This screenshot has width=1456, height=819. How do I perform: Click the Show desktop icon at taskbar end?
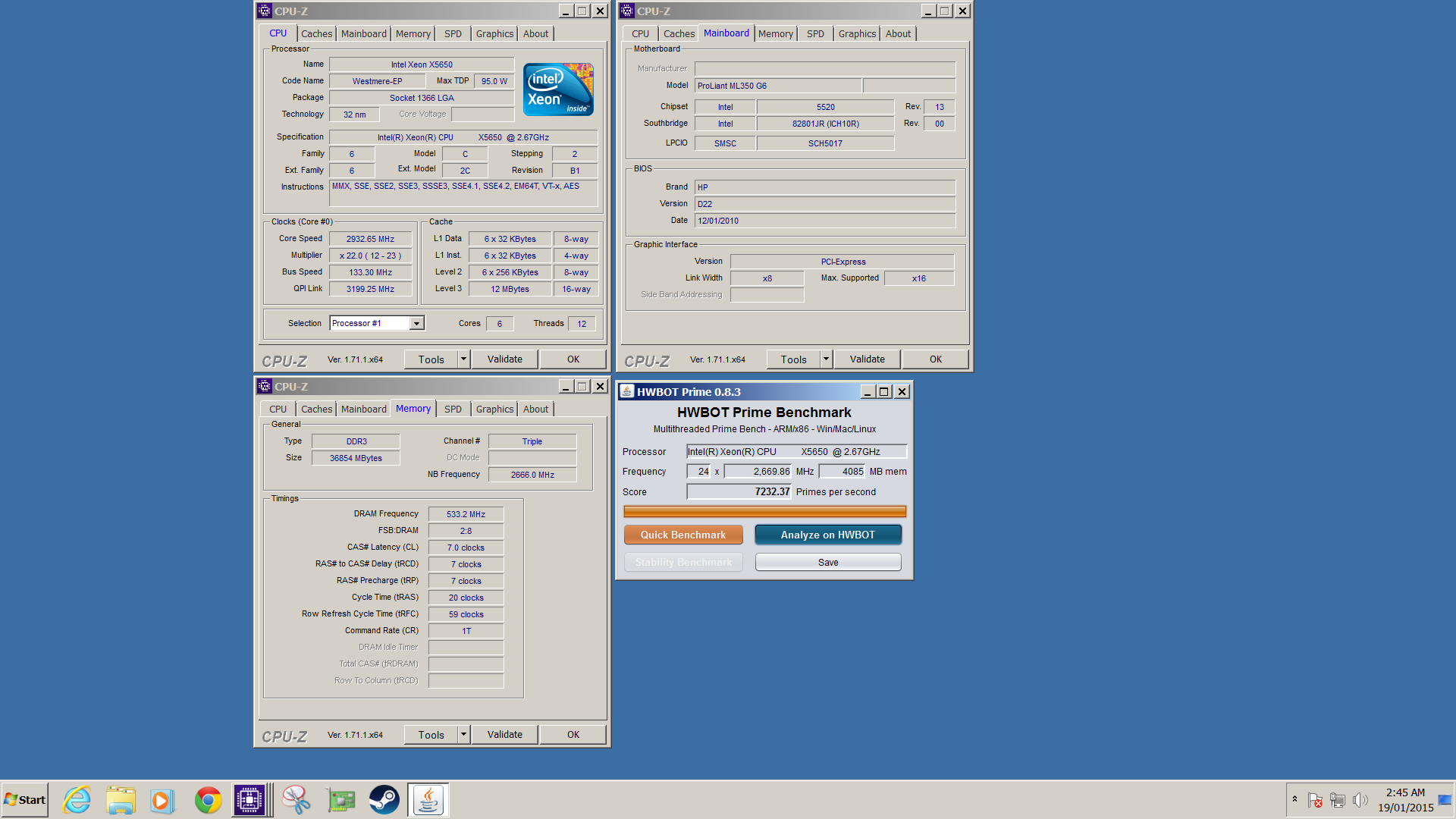tap(1445, 800)
